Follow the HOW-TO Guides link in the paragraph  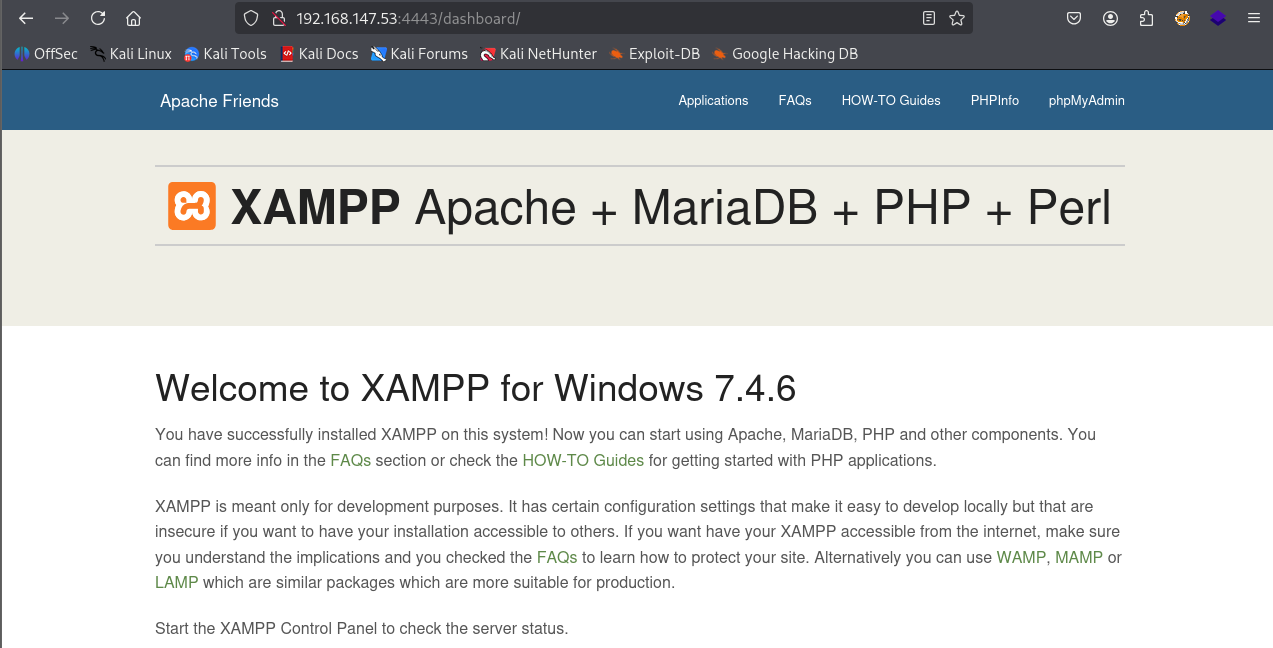point(583,461)
